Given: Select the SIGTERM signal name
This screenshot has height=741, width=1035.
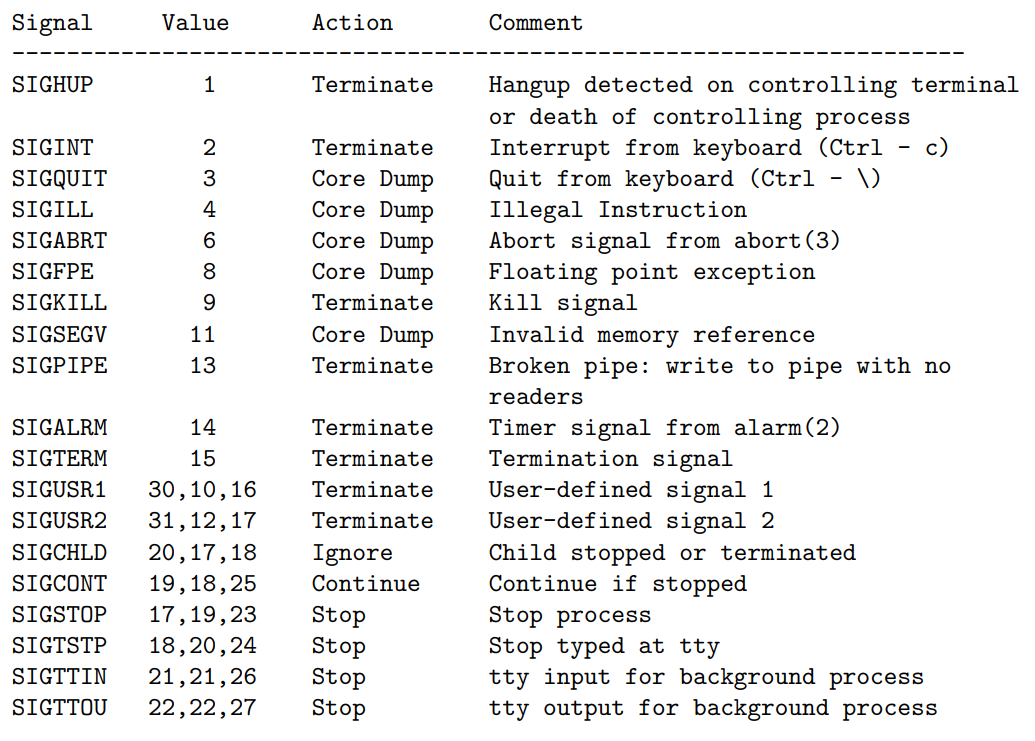Looking at the screenshot, I should (x=59, y=459).
